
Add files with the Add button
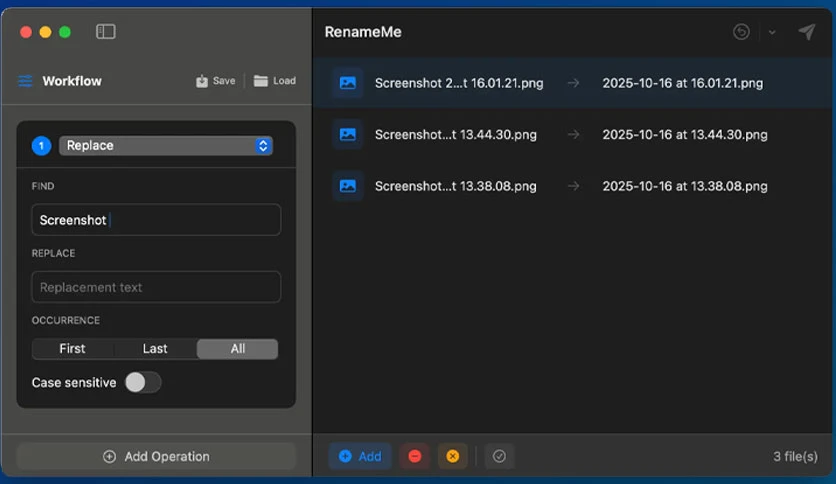[x=360, y=456]
